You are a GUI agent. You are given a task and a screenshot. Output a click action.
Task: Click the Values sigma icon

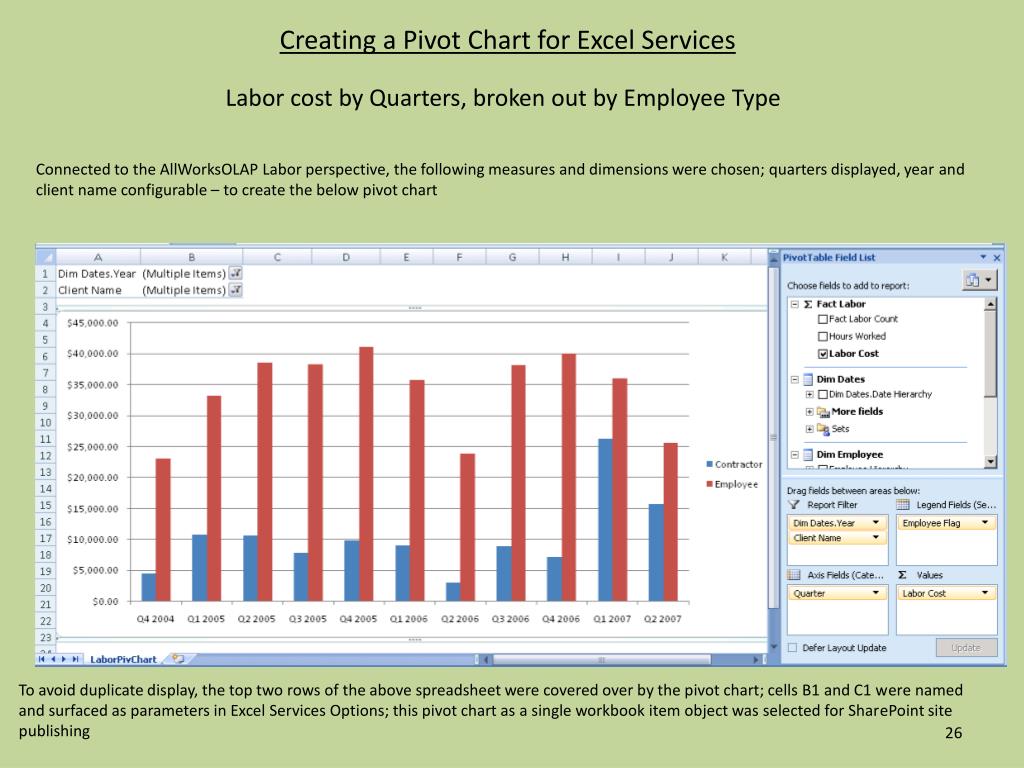[x=902, y=575]
